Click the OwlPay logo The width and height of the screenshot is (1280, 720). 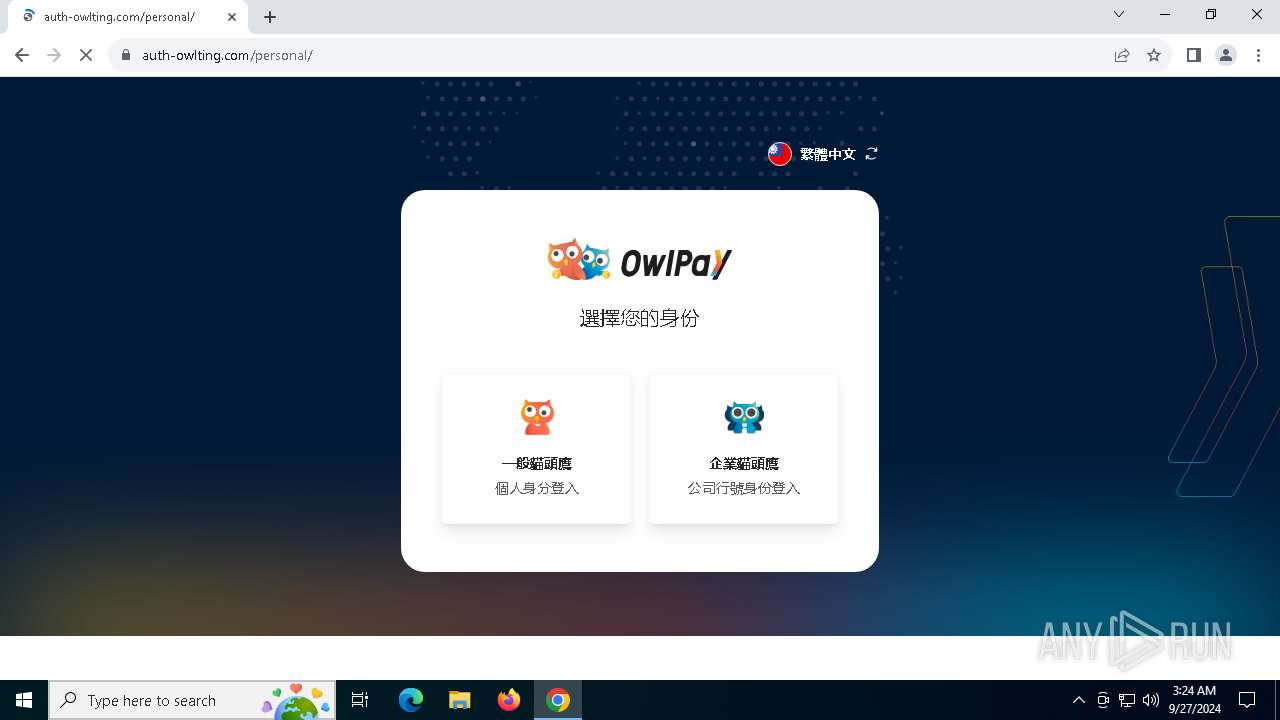click(640, 261)
